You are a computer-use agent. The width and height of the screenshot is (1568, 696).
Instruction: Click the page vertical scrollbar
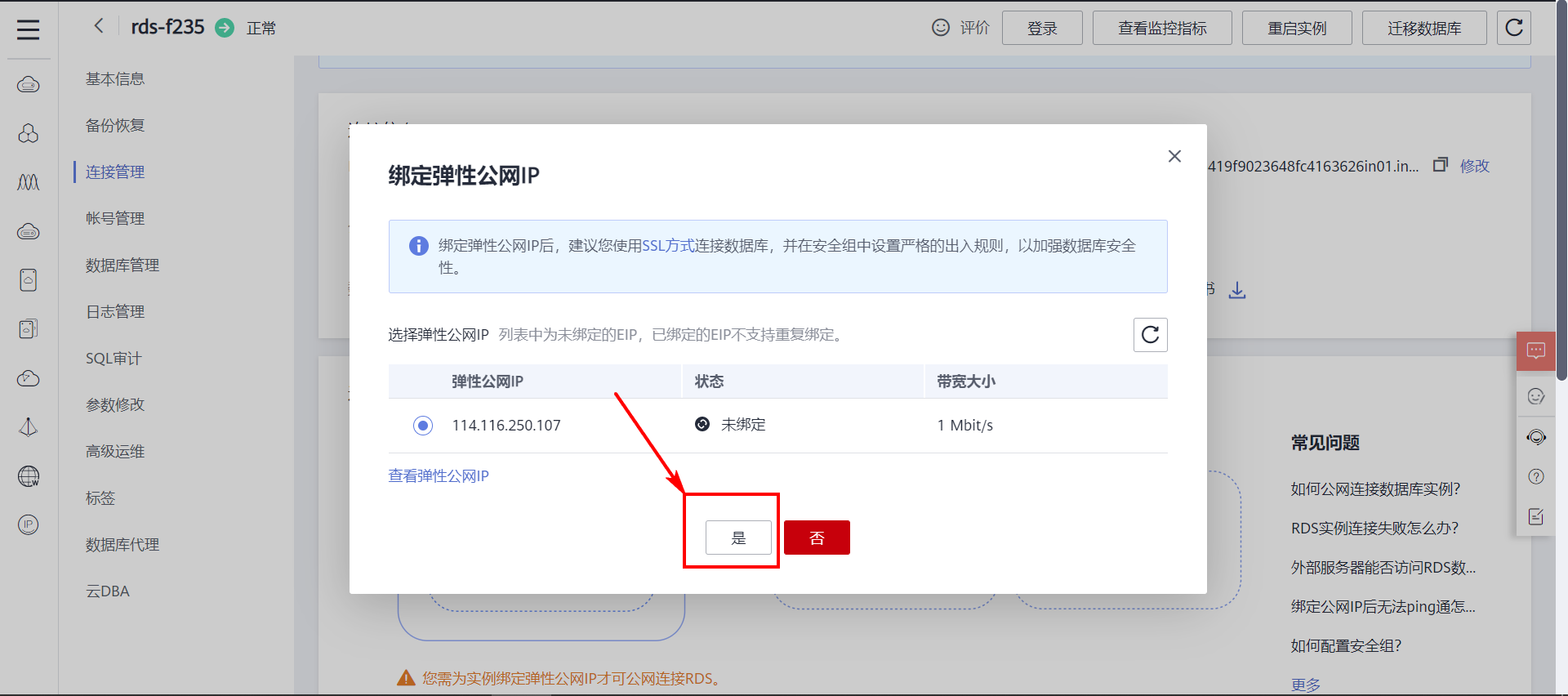[x=1561, y=192]
